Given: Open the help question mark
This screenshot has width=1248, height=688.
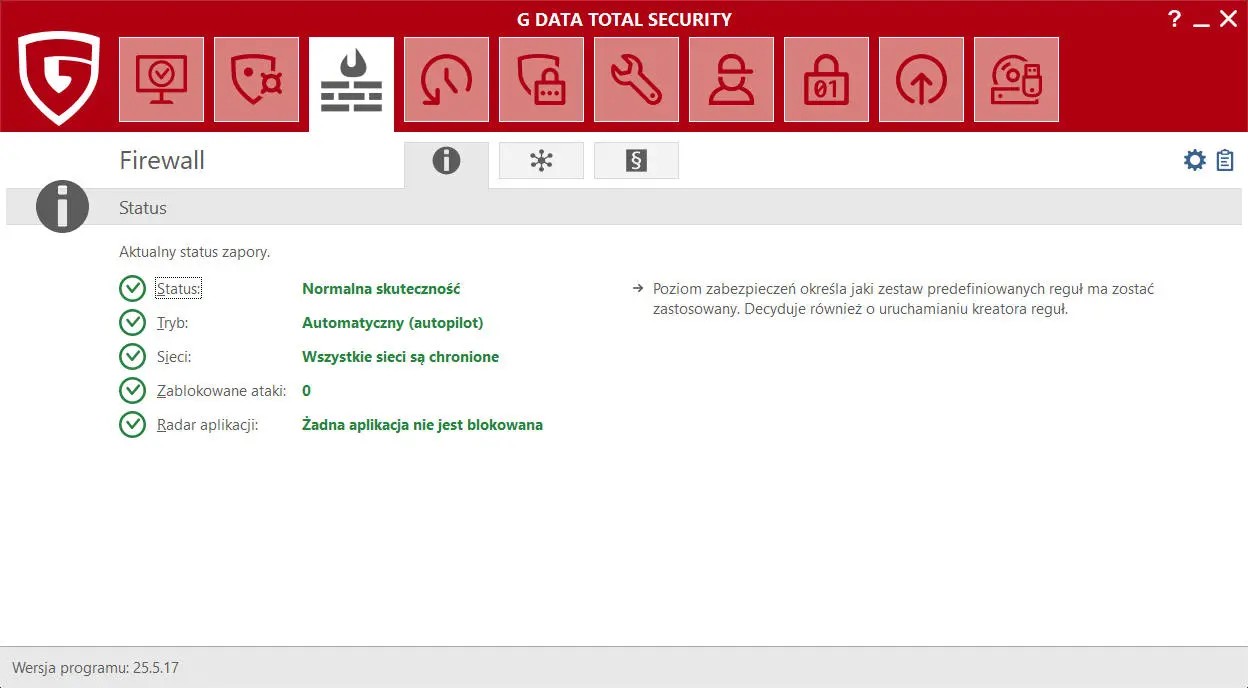Looking at the screenshot, I should [x=1174, y=18].
